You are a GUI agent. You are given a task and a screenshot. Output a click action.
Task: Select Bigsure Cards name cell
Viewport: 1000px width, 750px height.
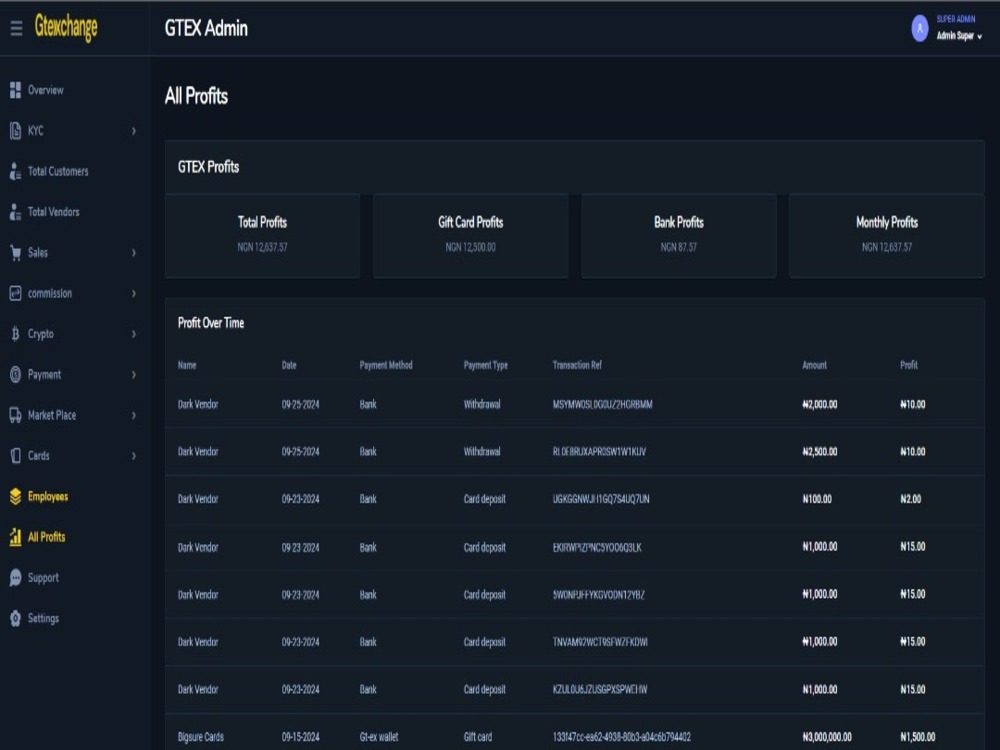click(201, 737)
